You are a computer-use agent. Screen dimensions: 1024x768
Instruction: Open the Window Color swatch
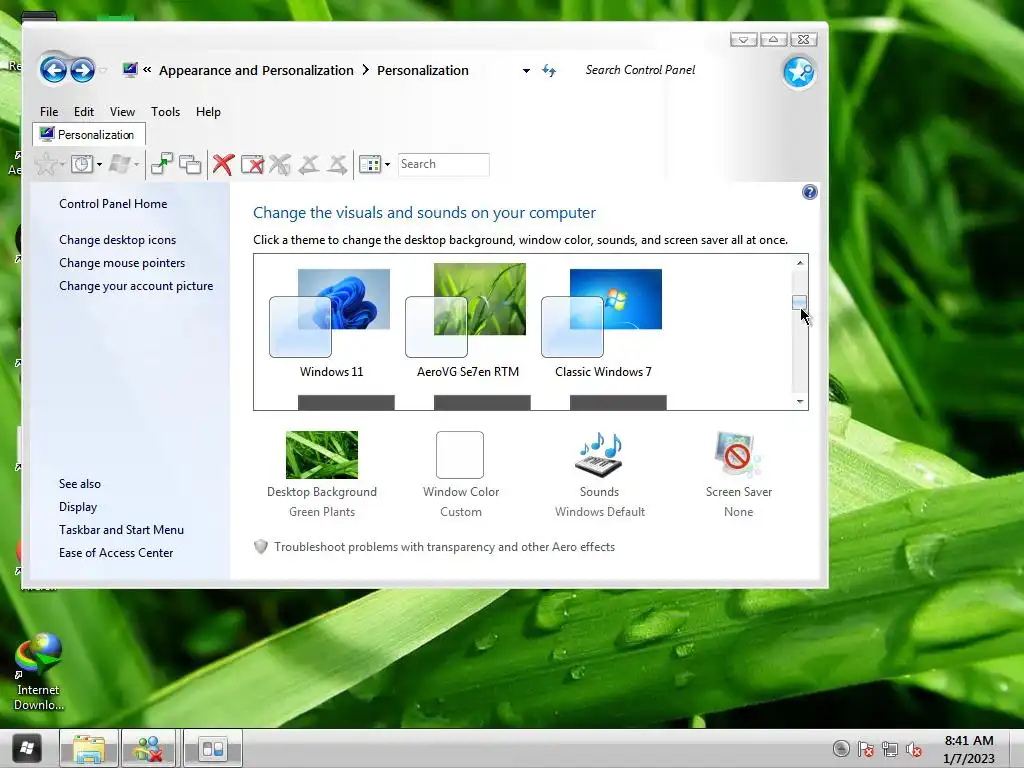click(x=460, y=455)
